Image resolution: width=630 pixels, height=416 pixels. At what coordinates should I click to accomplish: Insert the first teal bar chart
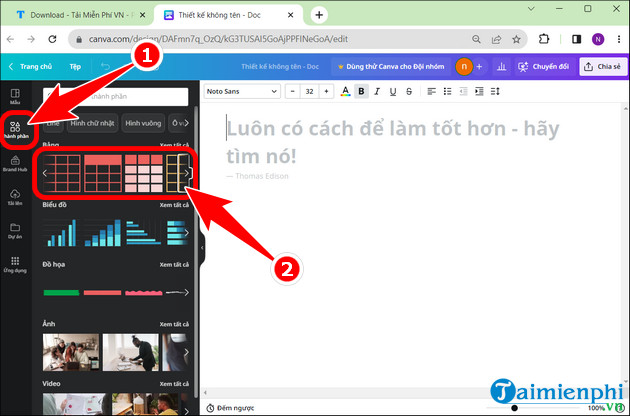61,232
